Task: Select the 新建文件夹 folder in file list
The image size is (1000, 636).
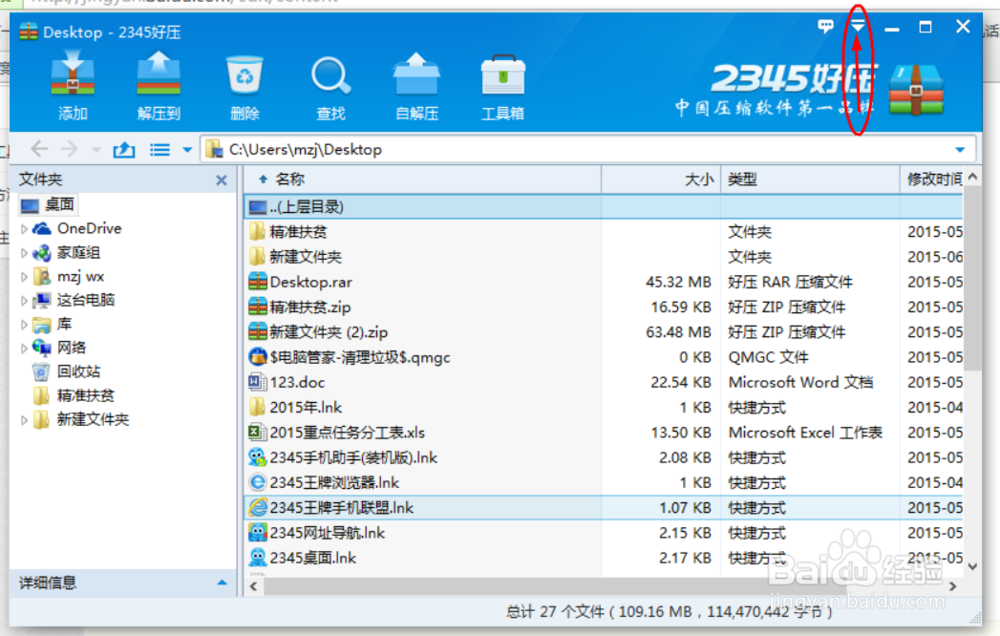Action: click(x=603, y=256)
